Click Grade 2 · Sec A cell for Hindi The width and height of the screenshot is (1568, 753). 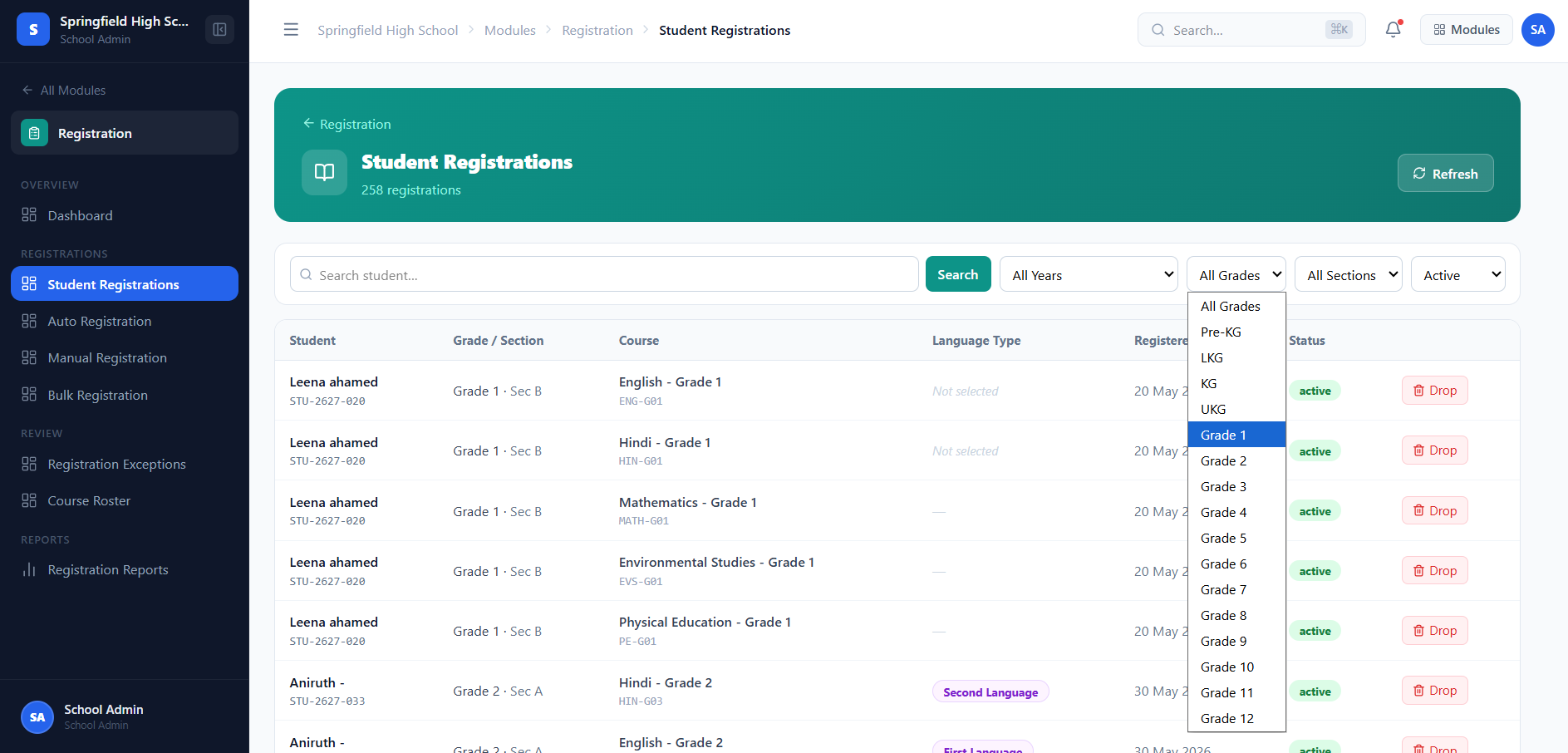[x=498, y=691]
